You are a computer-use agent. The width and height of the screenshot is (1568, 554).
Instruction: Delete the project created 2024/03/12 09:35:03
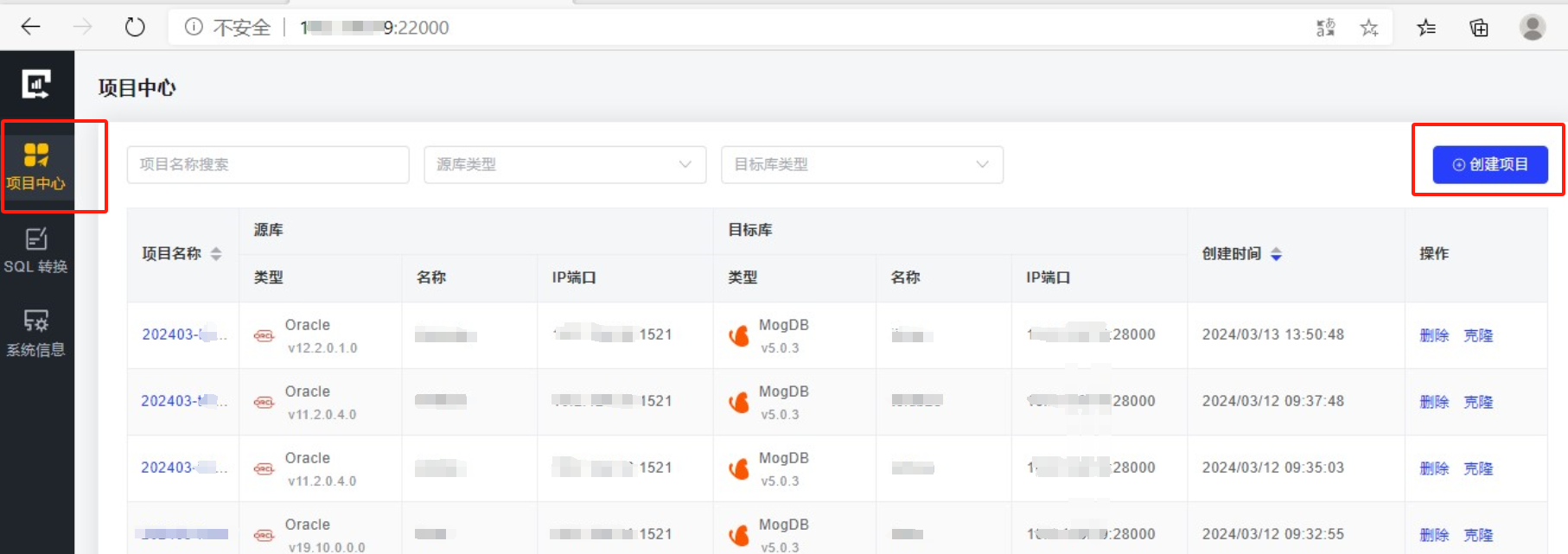[1434, 468]
